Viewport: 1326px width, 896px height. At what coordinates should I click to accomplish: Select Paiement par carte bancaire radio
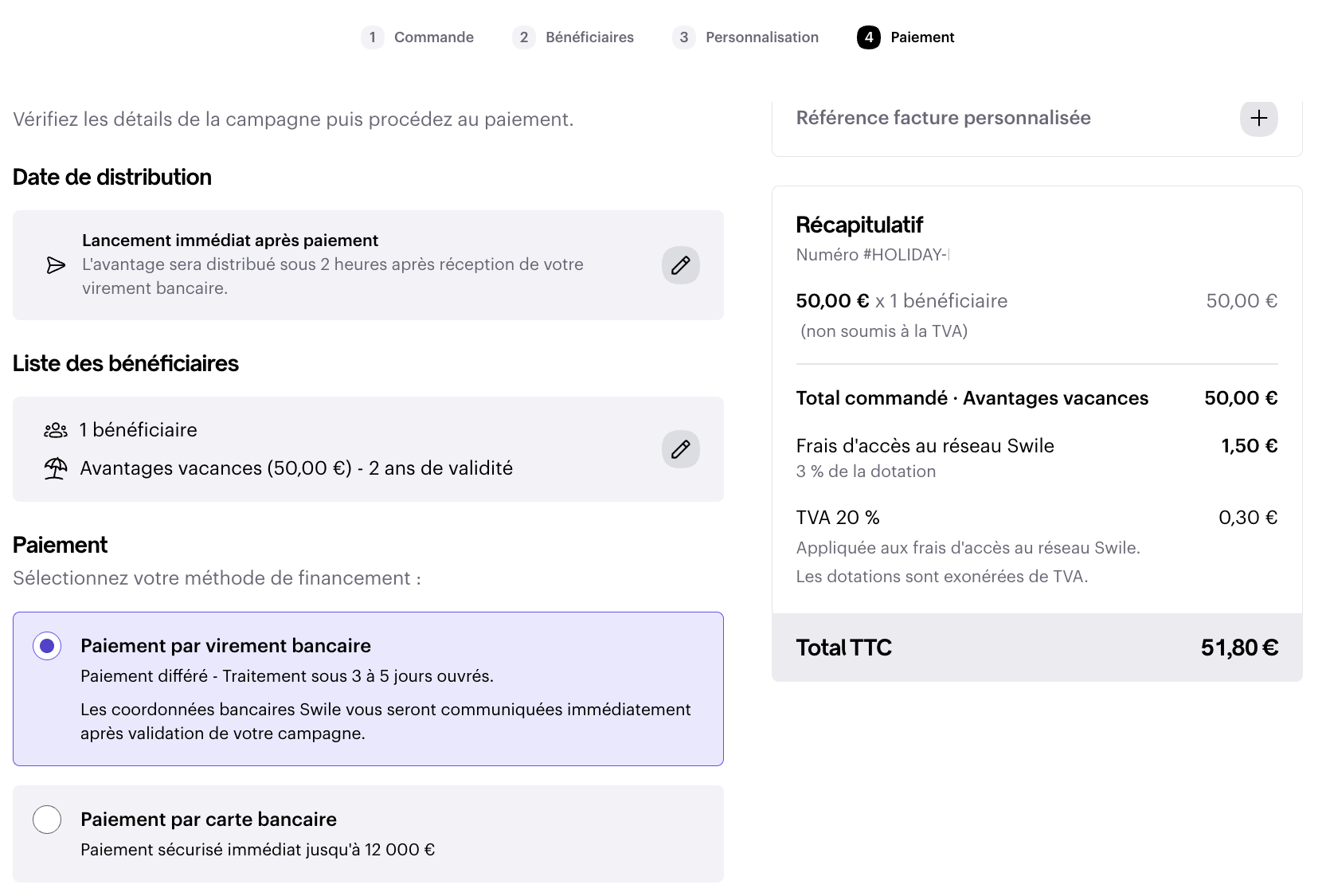pyautogui.click(x=47, y=820)
